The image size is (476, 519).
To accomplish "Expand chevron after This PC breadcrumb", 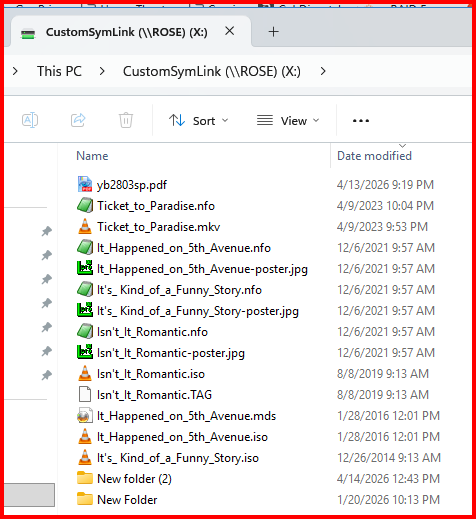I will tap(102, 71).
